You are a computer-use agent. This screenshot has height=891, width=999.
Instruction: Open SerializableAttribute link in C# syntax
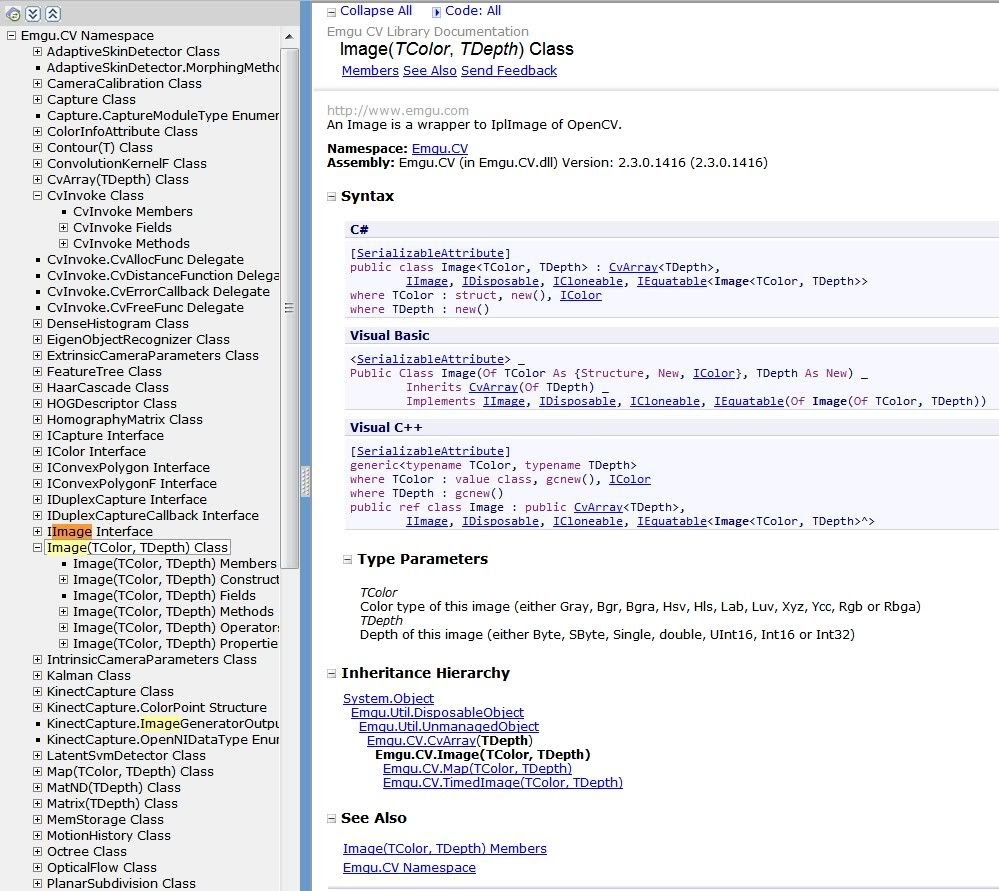(x=430, y=253)
